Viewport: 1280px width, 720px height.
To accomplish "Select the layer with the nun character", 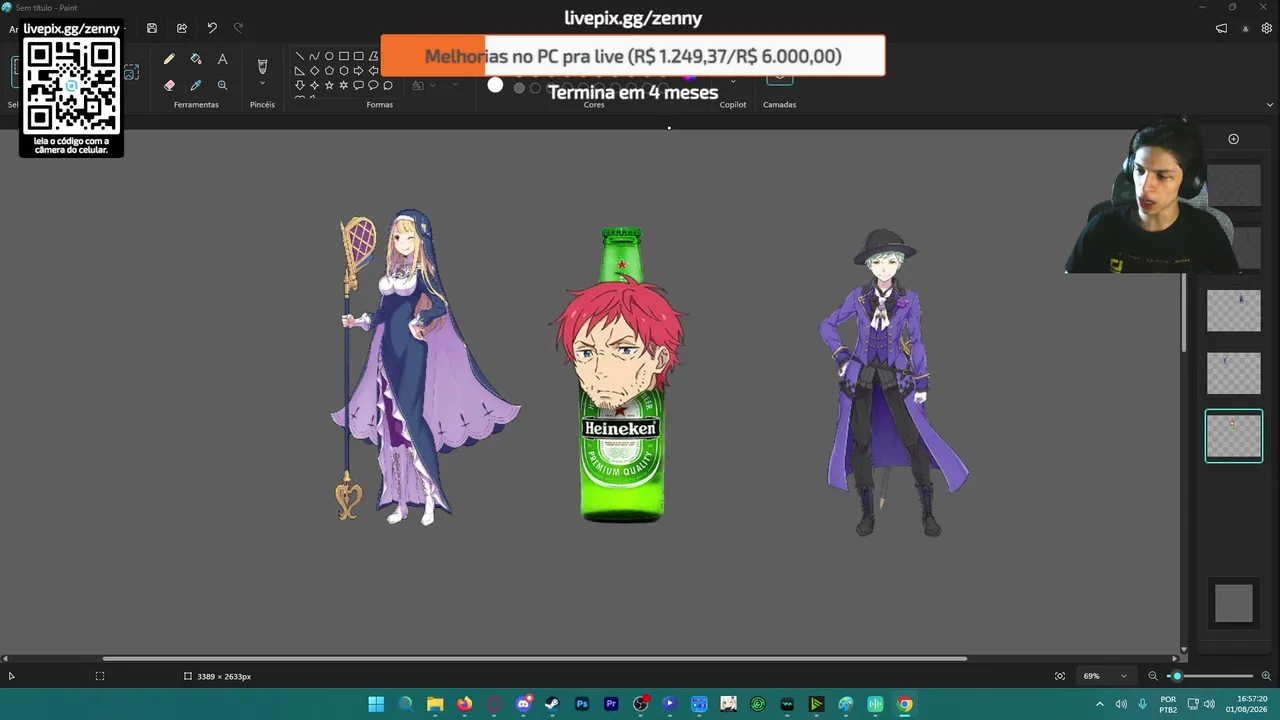I will (1234, 373).
